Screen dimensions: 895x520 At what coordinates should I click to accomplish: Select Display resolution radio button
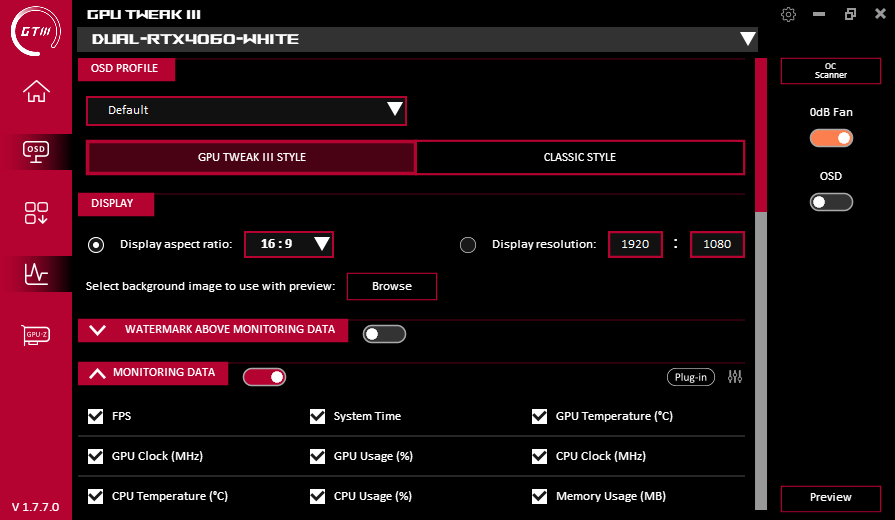(468, 245)
